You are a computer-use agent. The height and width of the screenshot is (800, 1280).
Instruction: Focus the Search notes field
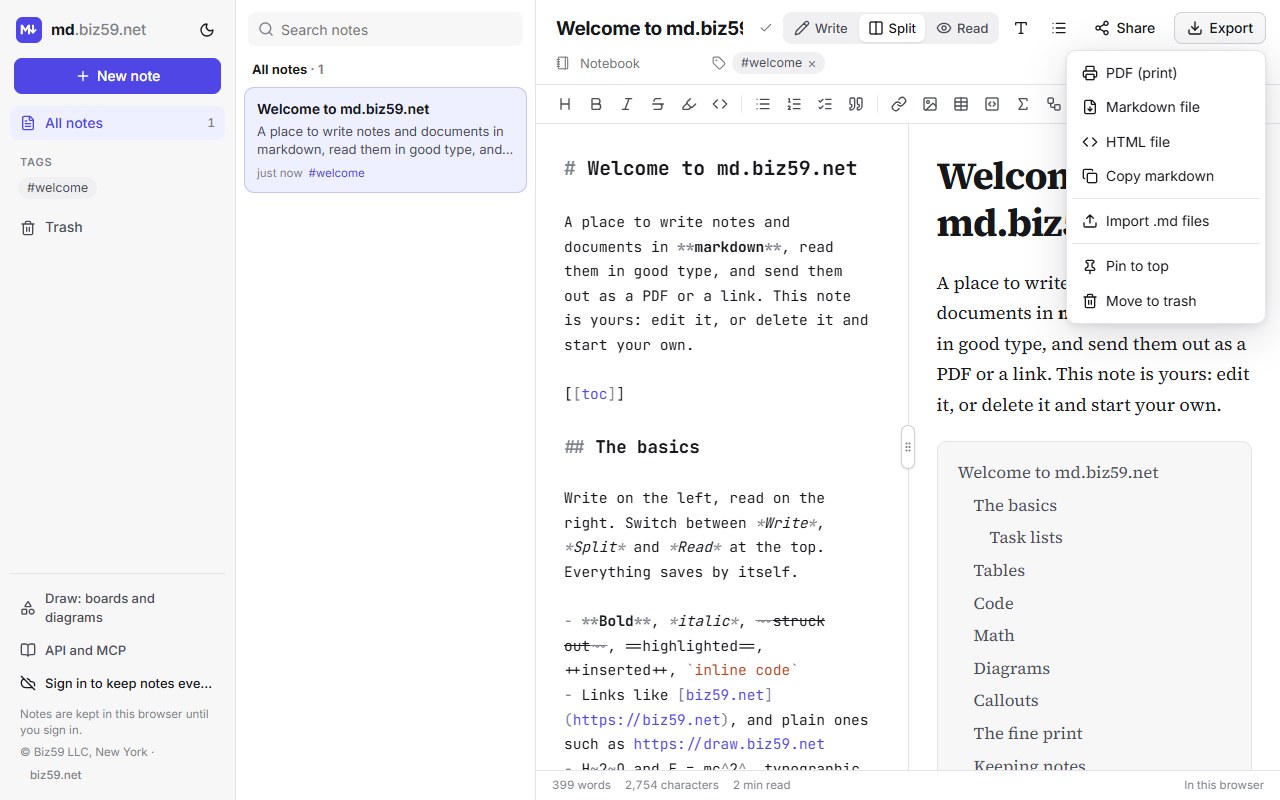coord(385,29)
